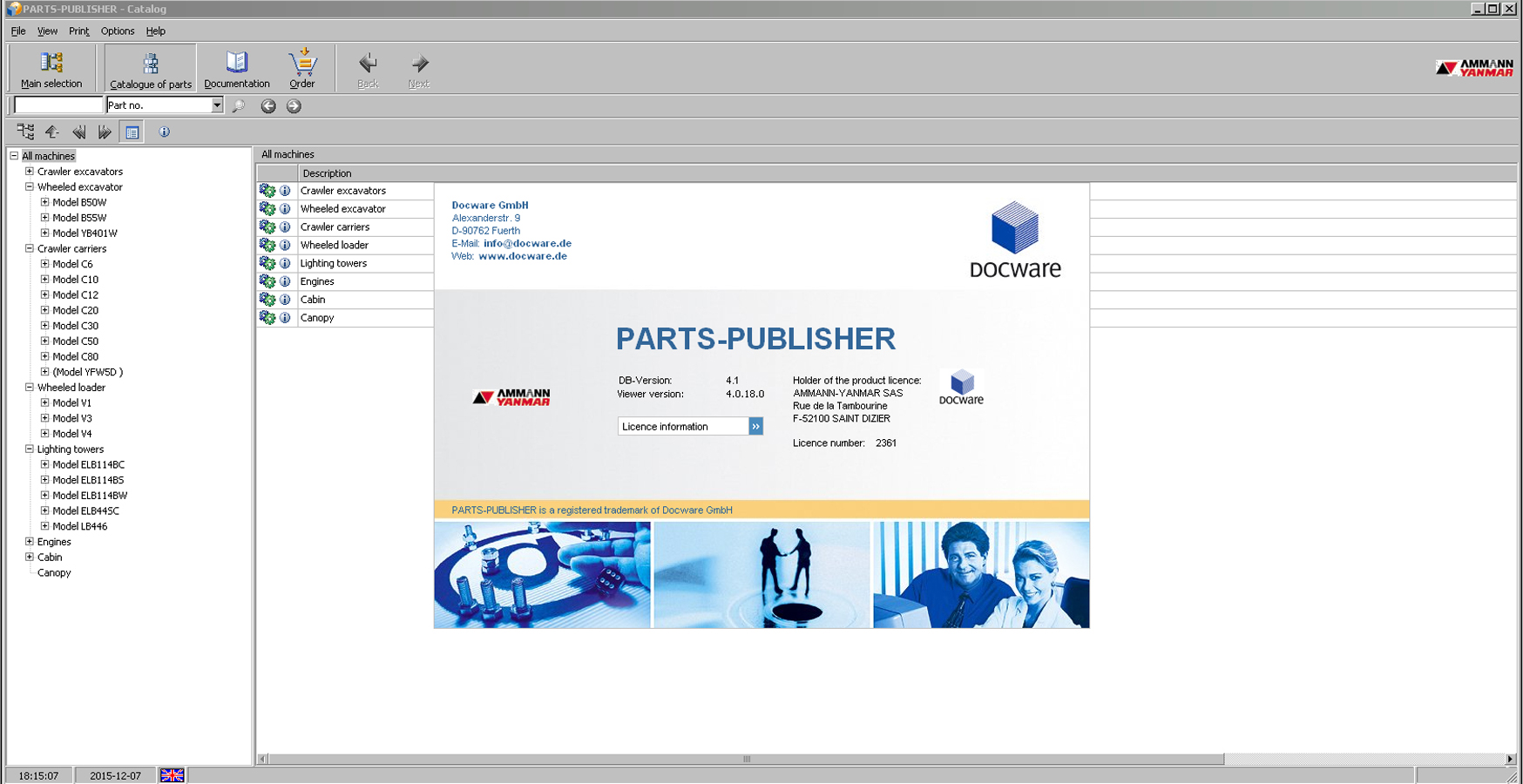
Task: Open the Options menu
Action: (x=117, y=31)
